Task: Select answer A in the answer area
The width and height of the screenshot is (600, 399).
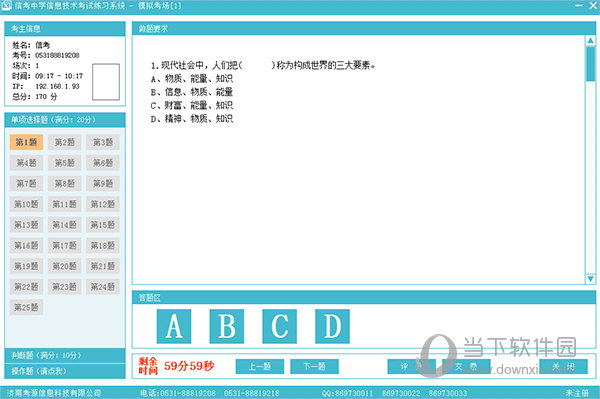Action: (x=174, y=326)
